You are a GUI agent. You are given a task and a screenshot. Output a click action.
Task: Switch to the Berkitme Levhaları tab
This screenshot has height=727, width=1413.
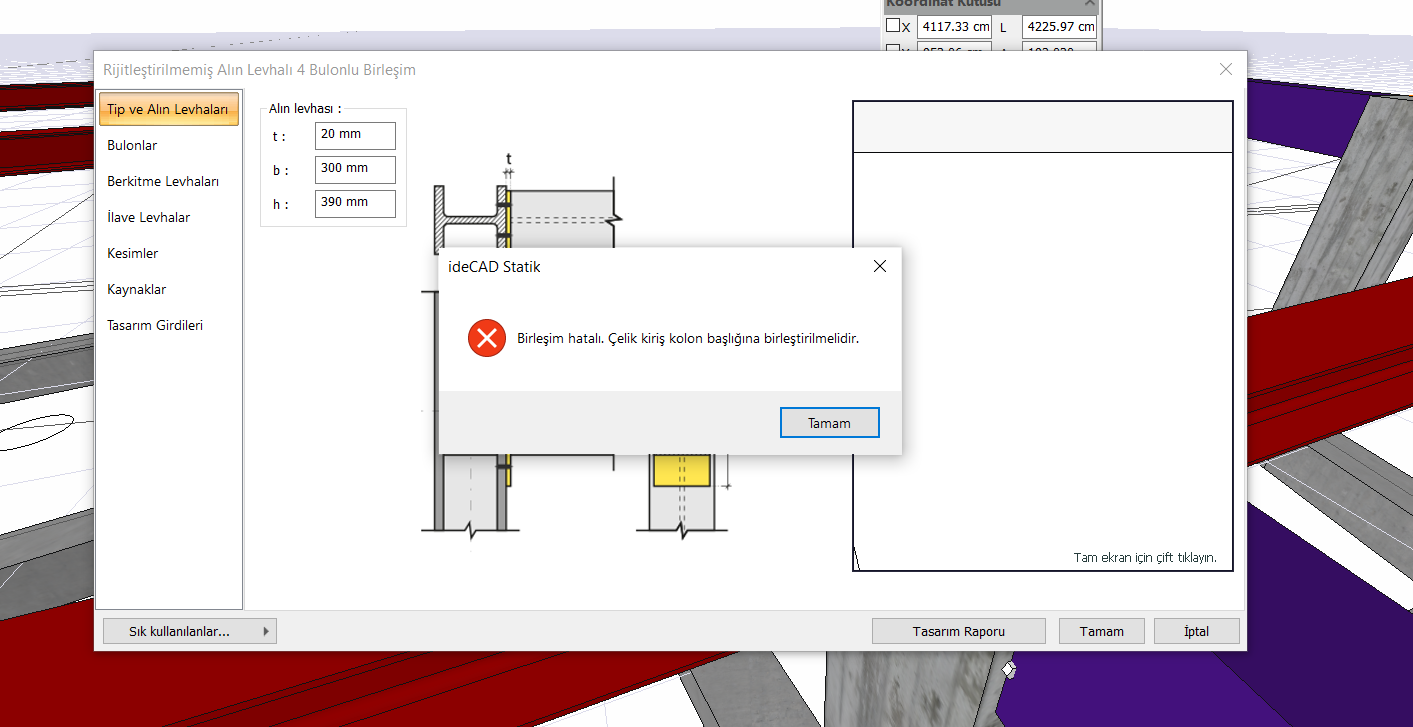[x=163, y=181]
